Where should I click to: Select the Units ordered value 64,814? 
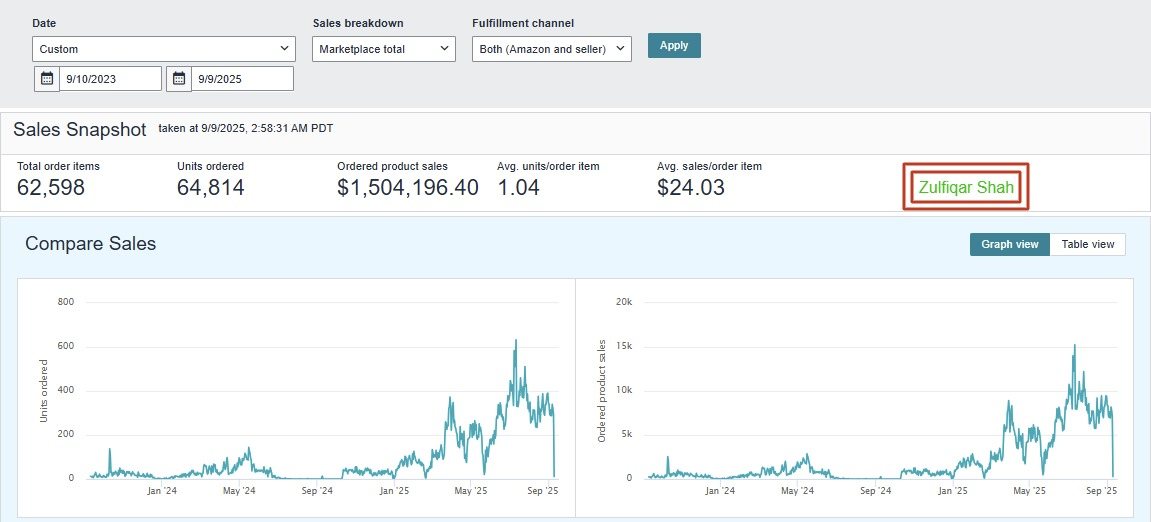click(x=210, y=187)
